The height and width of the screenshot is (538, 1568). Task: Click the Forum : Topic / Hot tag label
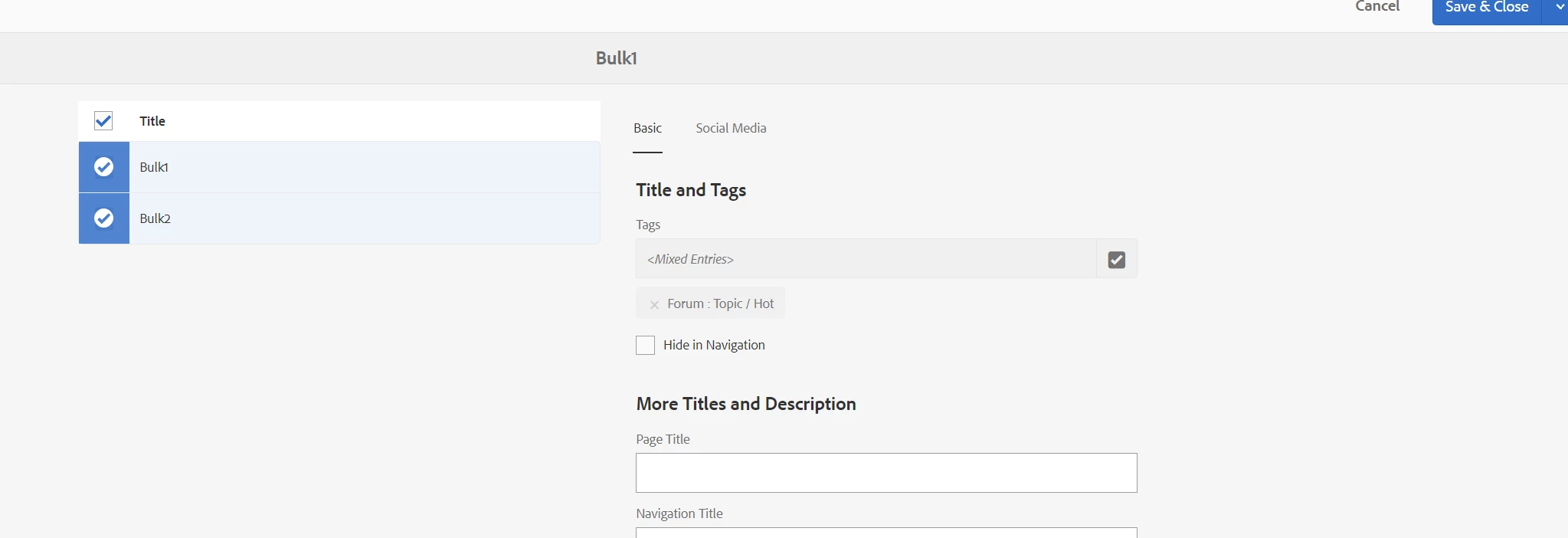(x=720, y=303)
